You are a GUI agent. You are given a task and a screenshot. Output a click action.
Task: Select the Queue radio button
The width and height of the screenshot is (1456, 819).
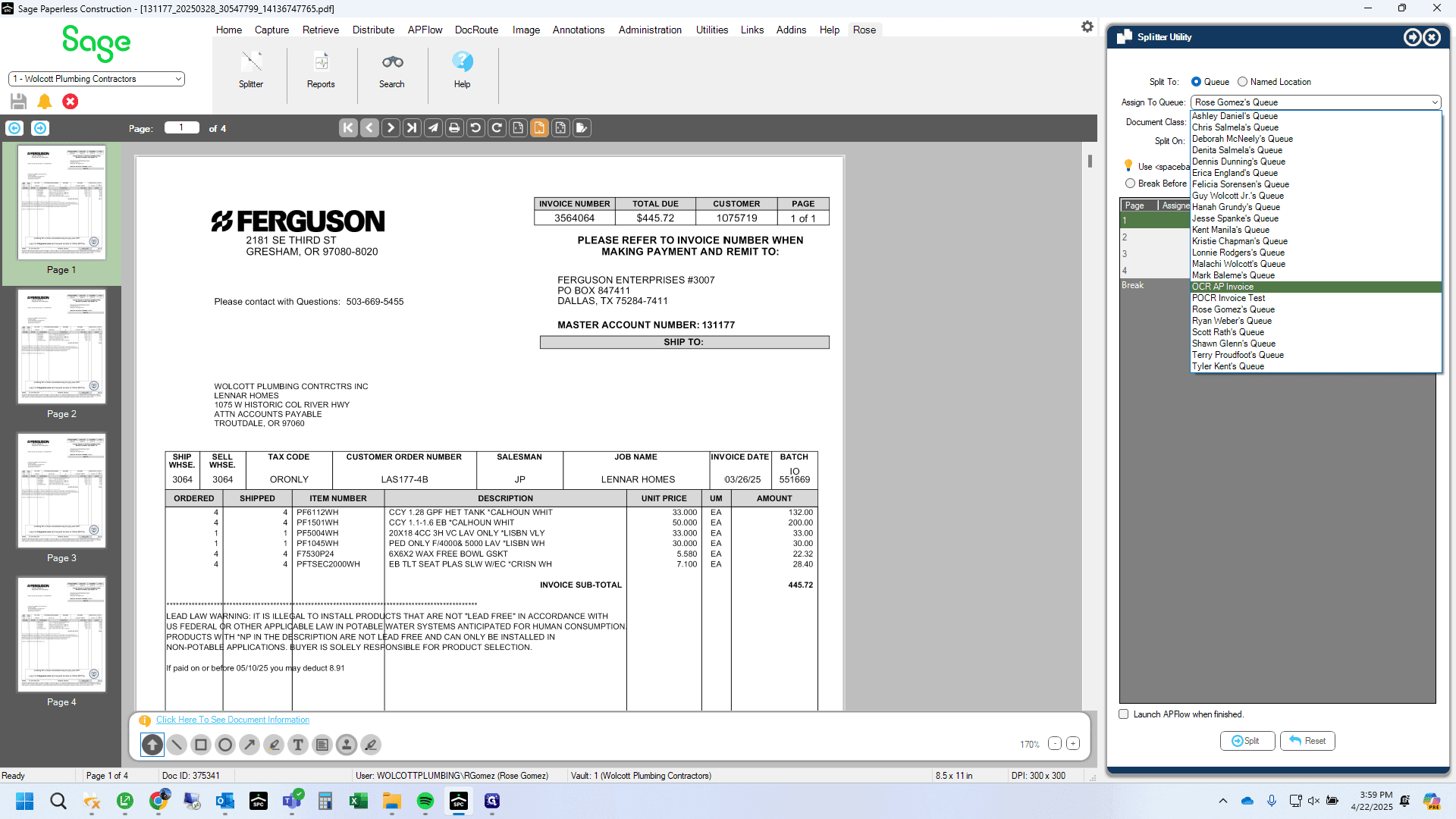1196,82
